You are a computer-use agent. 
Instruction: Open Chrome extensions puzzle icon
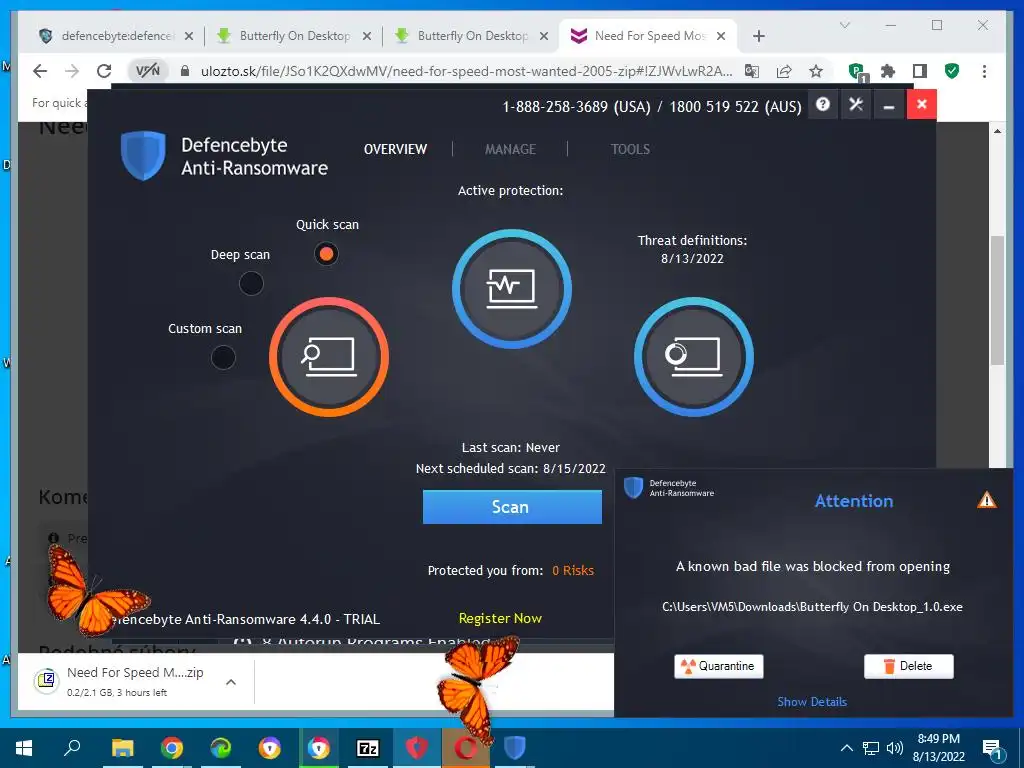(888, 71)
